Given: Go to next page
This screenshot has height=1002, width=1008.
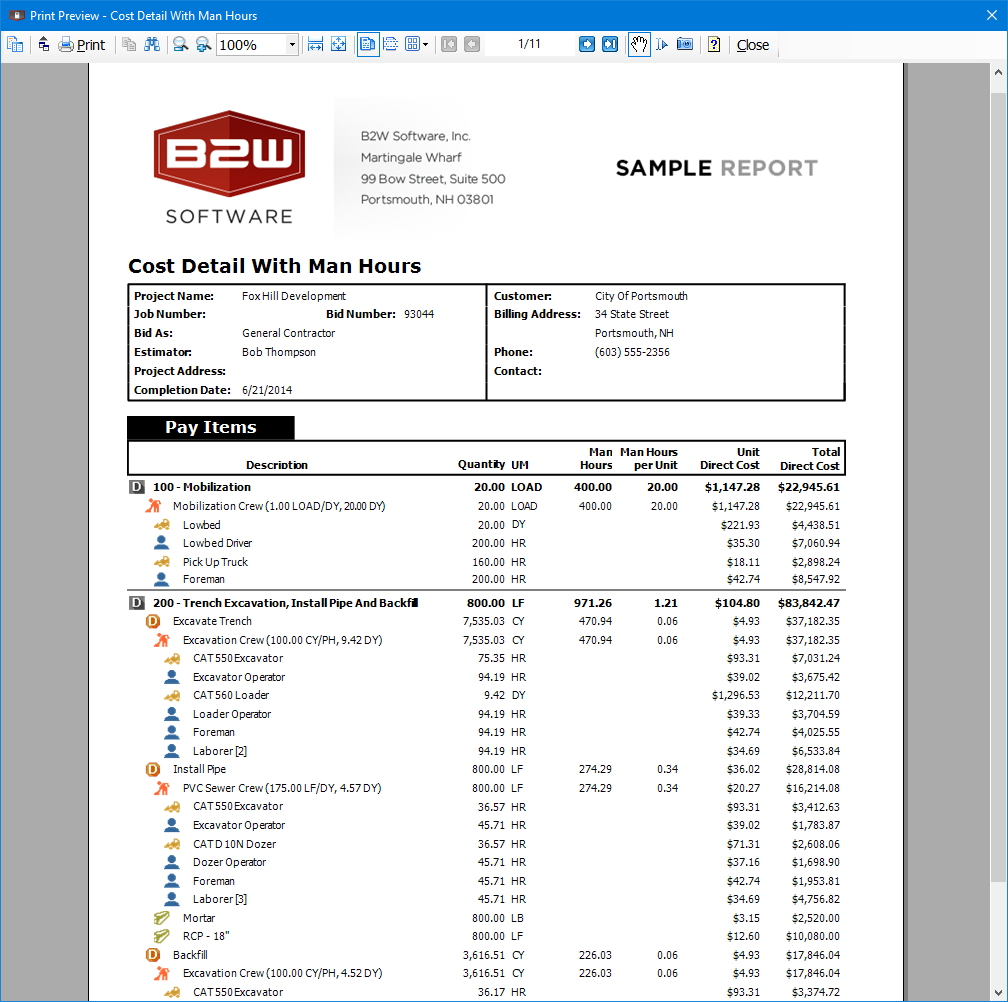Looking at the screenshot, I should pos(586,44).
